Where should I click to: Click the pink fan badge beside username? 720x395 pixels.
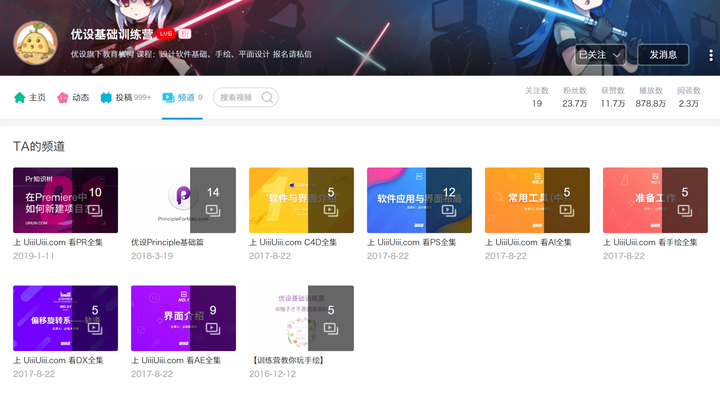(185, 34)
